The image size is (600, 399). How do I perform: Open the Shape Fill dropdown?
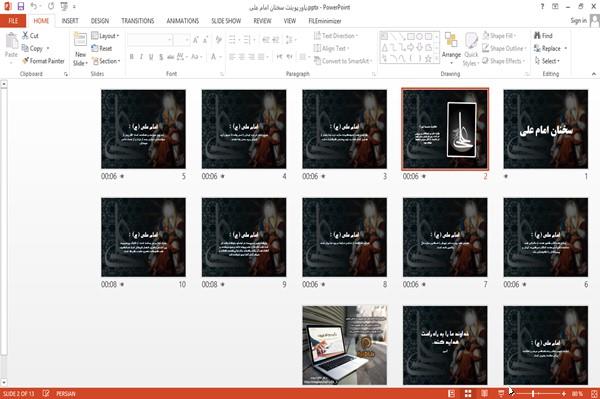[x=499, y=36]
